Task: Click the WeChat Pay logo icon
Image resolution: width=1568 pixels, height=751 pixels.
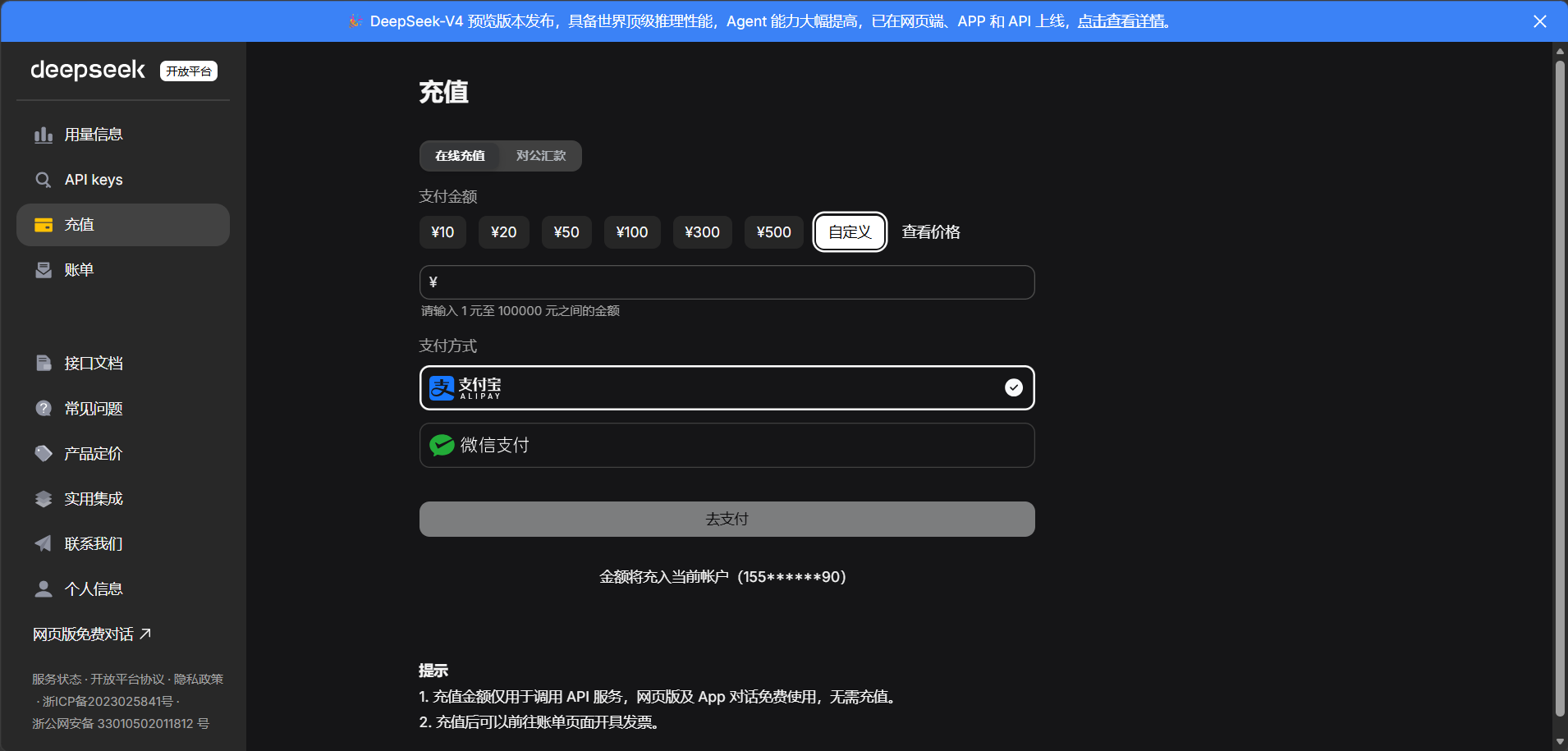Action: [x=442, y=445]
